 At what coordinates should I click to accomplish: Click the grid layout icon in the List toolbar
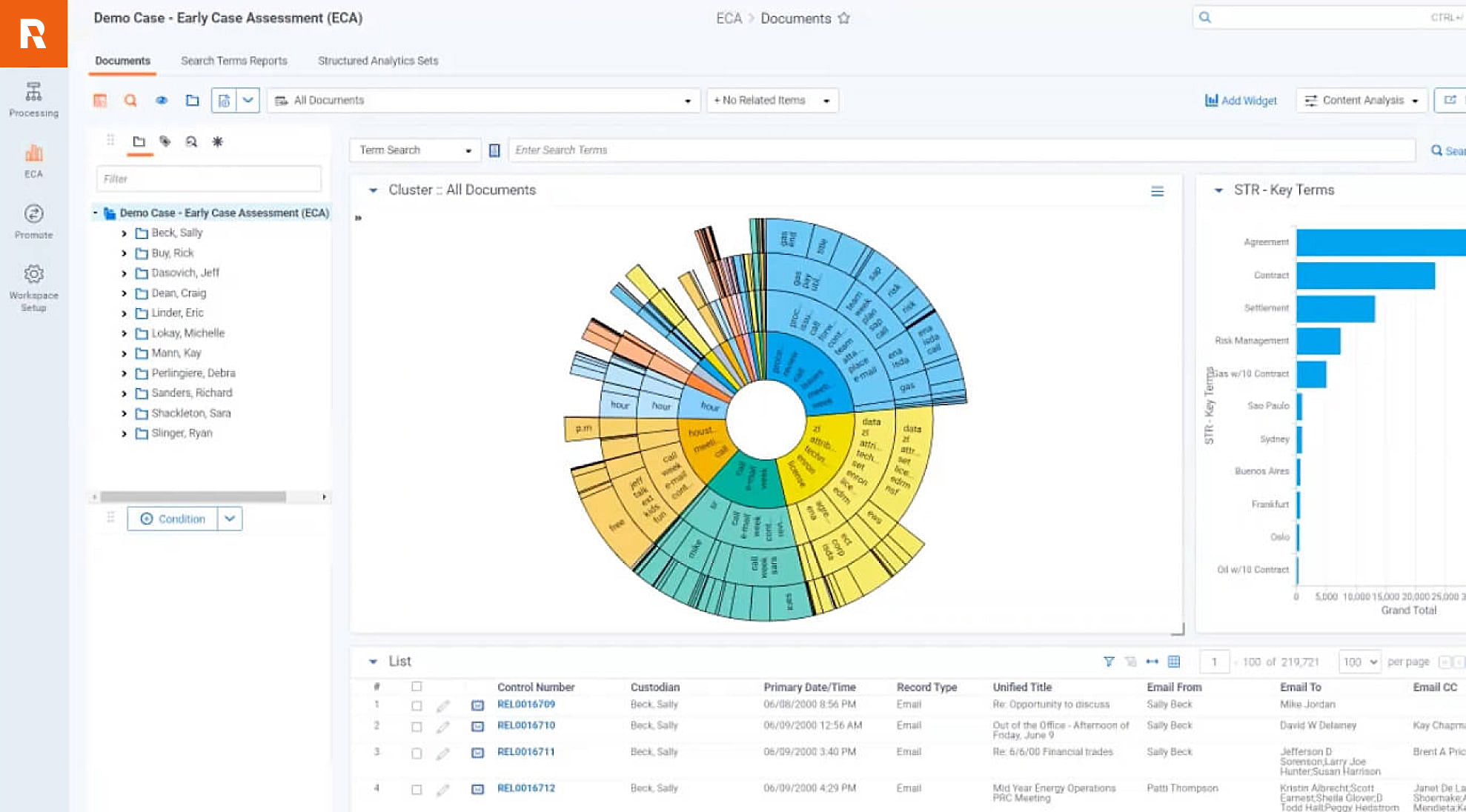coord(1173,662)
